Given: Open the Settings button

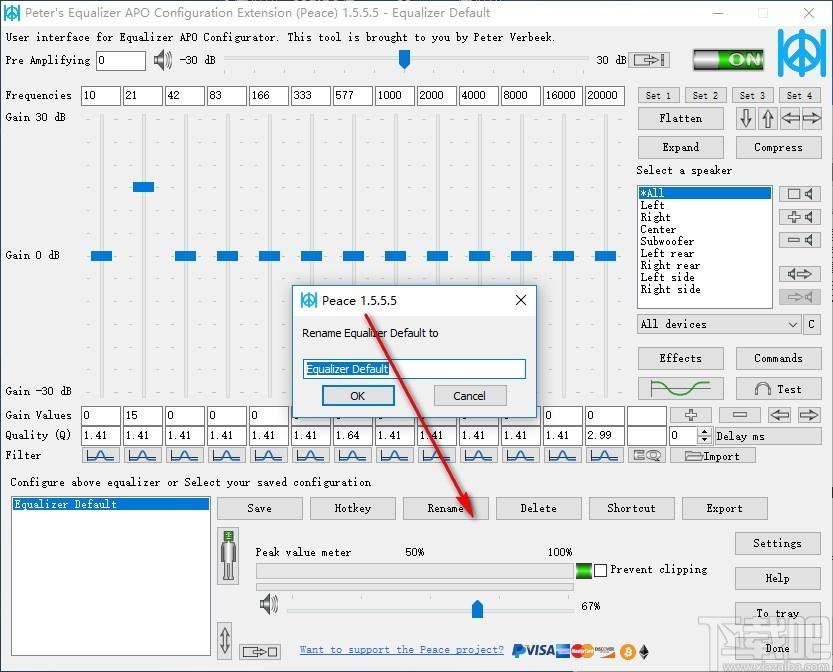Looking at the screenshot, I should 778,543.
